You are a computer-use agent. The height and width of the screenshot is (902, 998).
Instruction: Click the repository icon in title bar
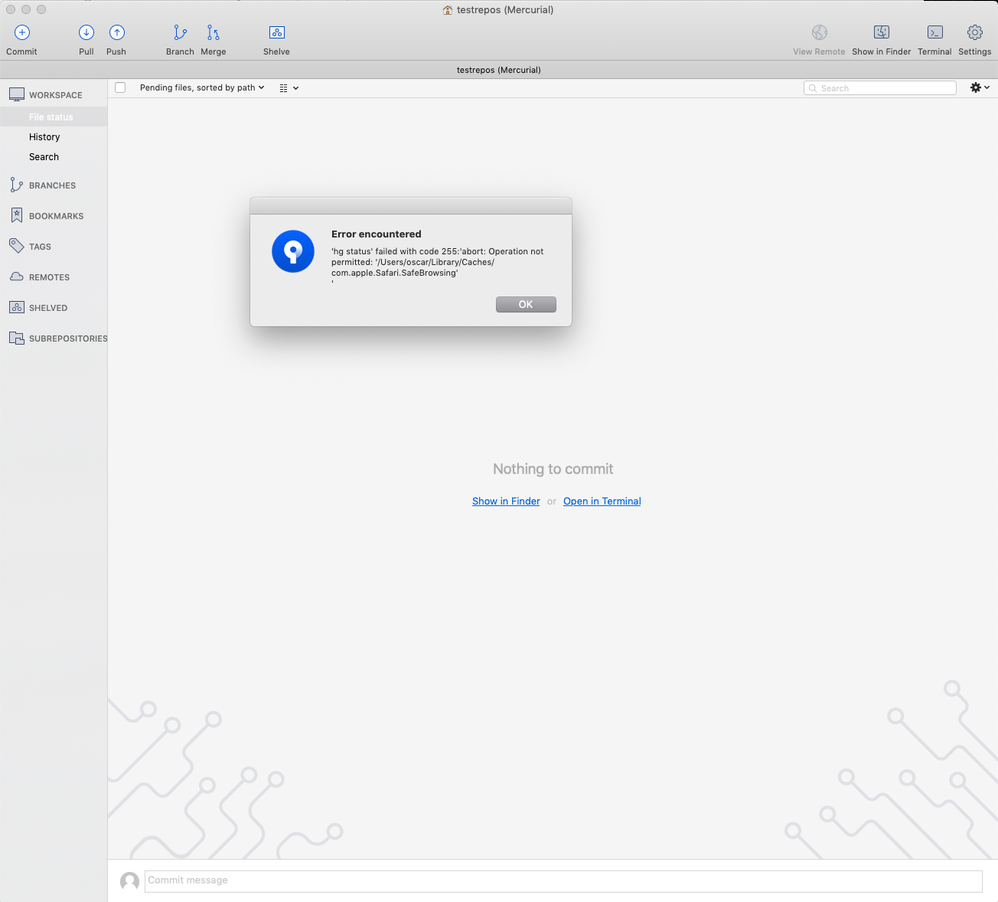[447, 10]
